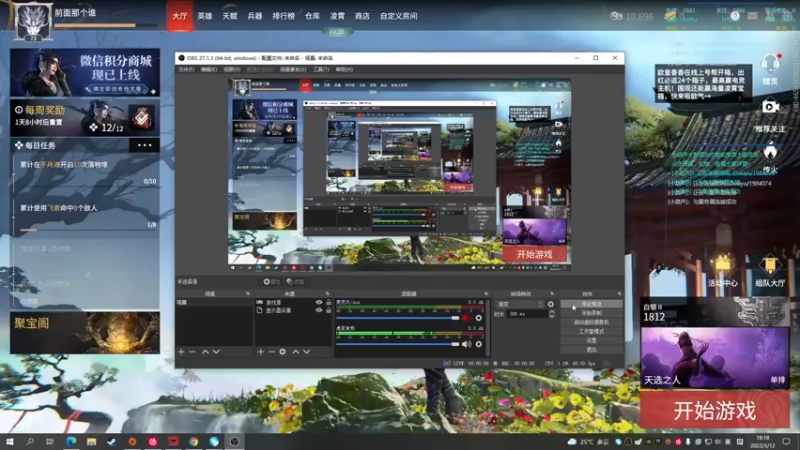This screenshot has width=800, height=450.
Task: Open source properties gear in sources toolbar
Action: [x=283, y=352]
